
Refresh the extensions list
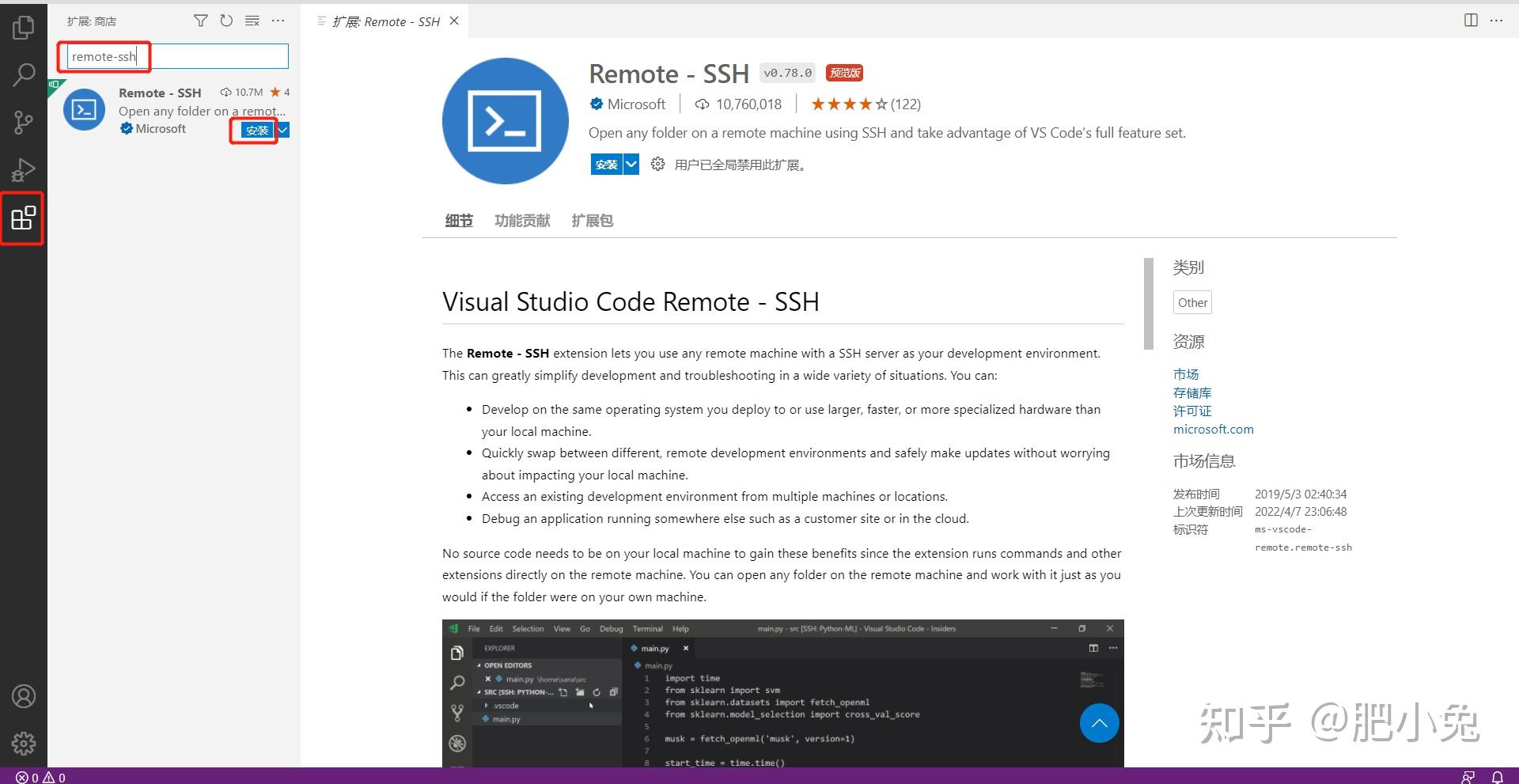[x=226, y=21]
